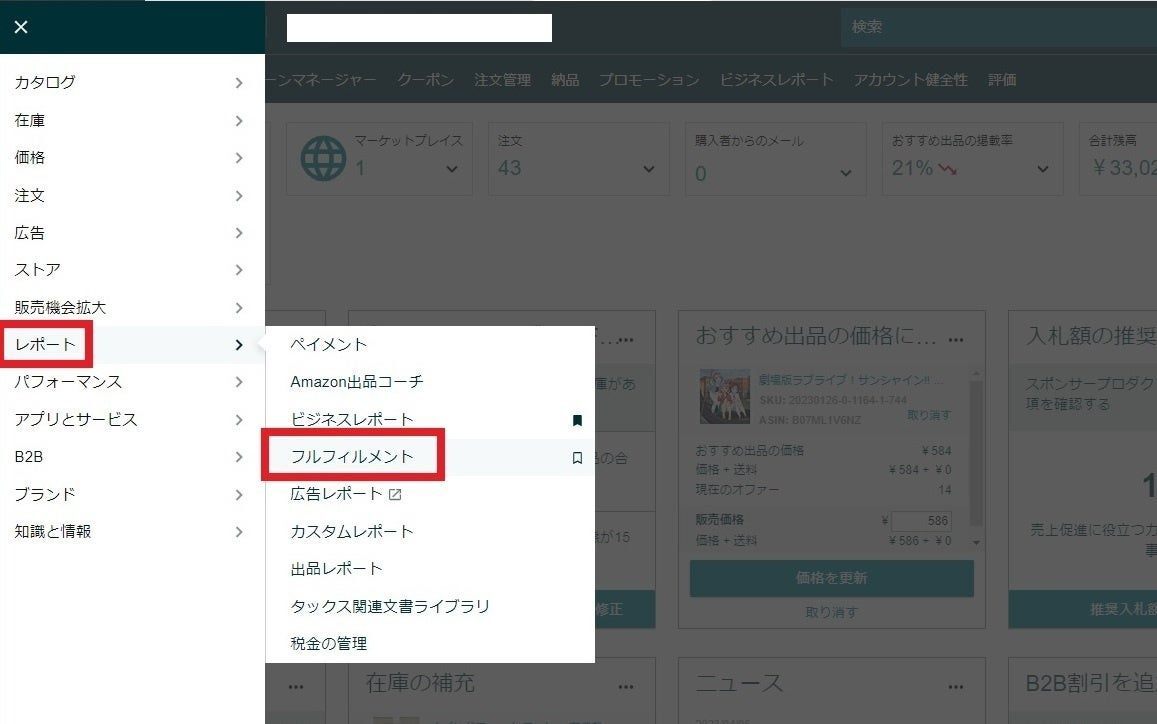Open 評価 in the top navigation
This screenshot has width=1157, height=724.
[x=1002, y=80]
